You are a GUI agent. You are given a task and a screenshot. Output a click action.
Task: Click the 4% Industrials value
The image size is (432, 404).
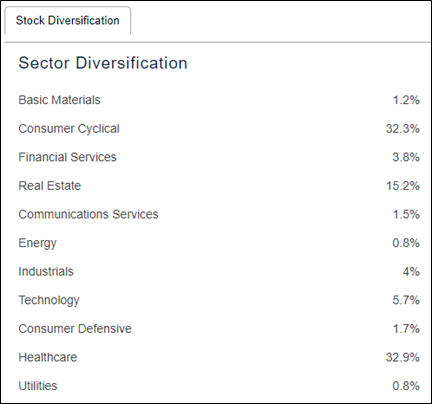(411, 271)
